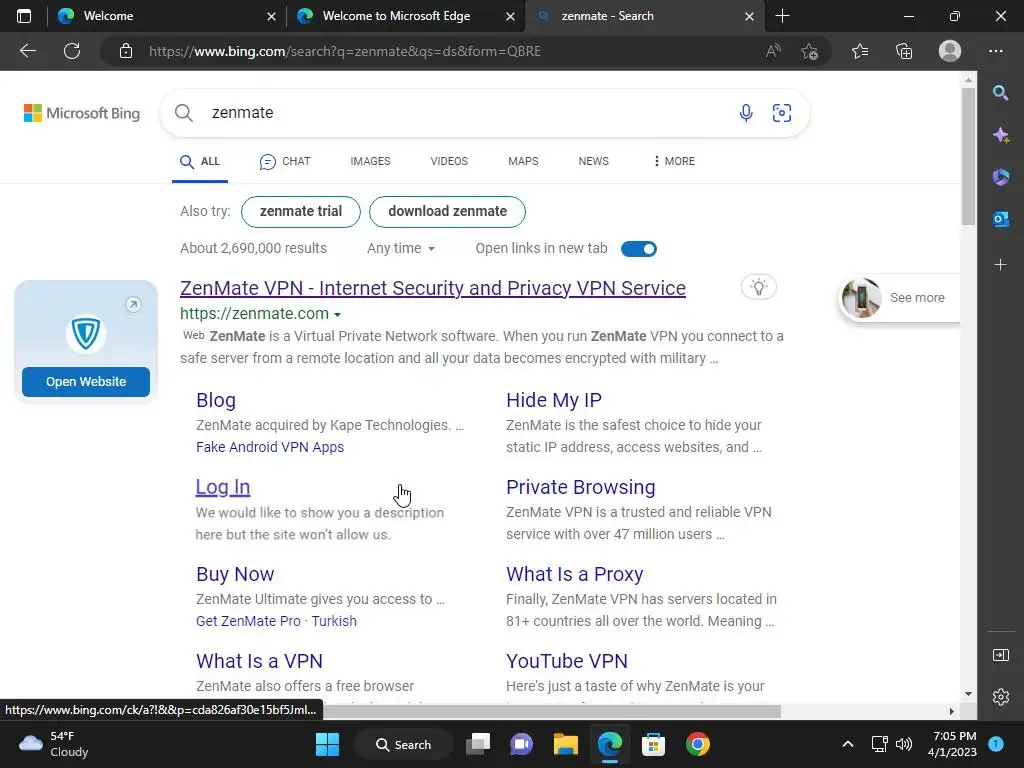
Task: Click the See more card
Action: pyautogui.click(x=899, y=298)
